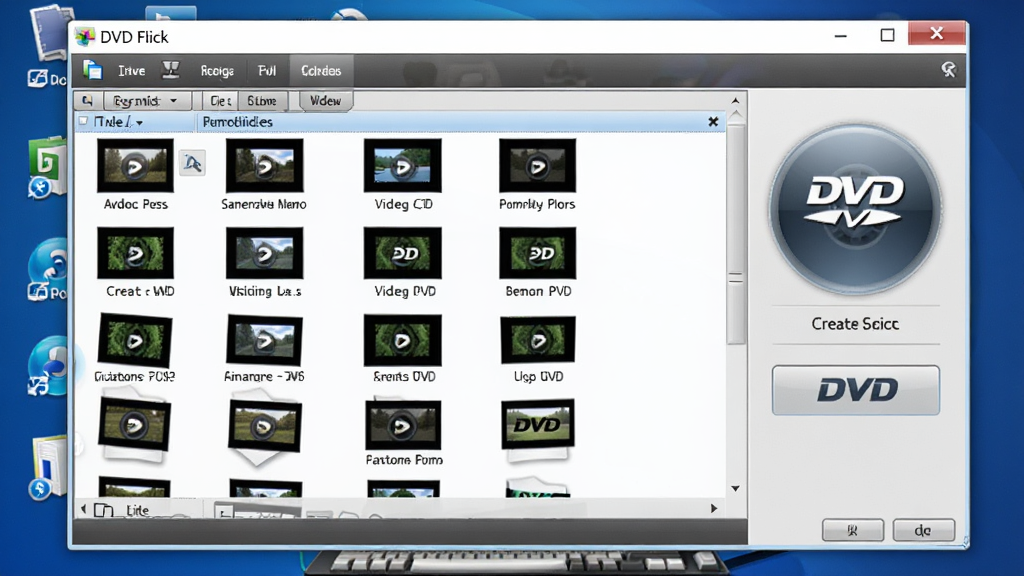Image resolution: width=1024 pixels, height=576 pixels.
Task: Click the horizontal scroll left arrow
Action: pos(83,508)
